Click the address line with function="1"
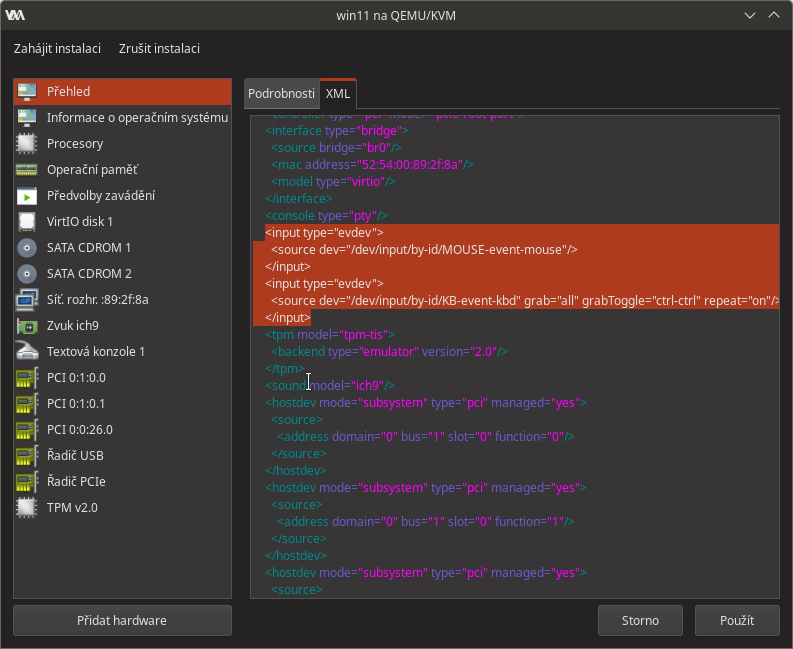793x649 pixels. point(426,522)
